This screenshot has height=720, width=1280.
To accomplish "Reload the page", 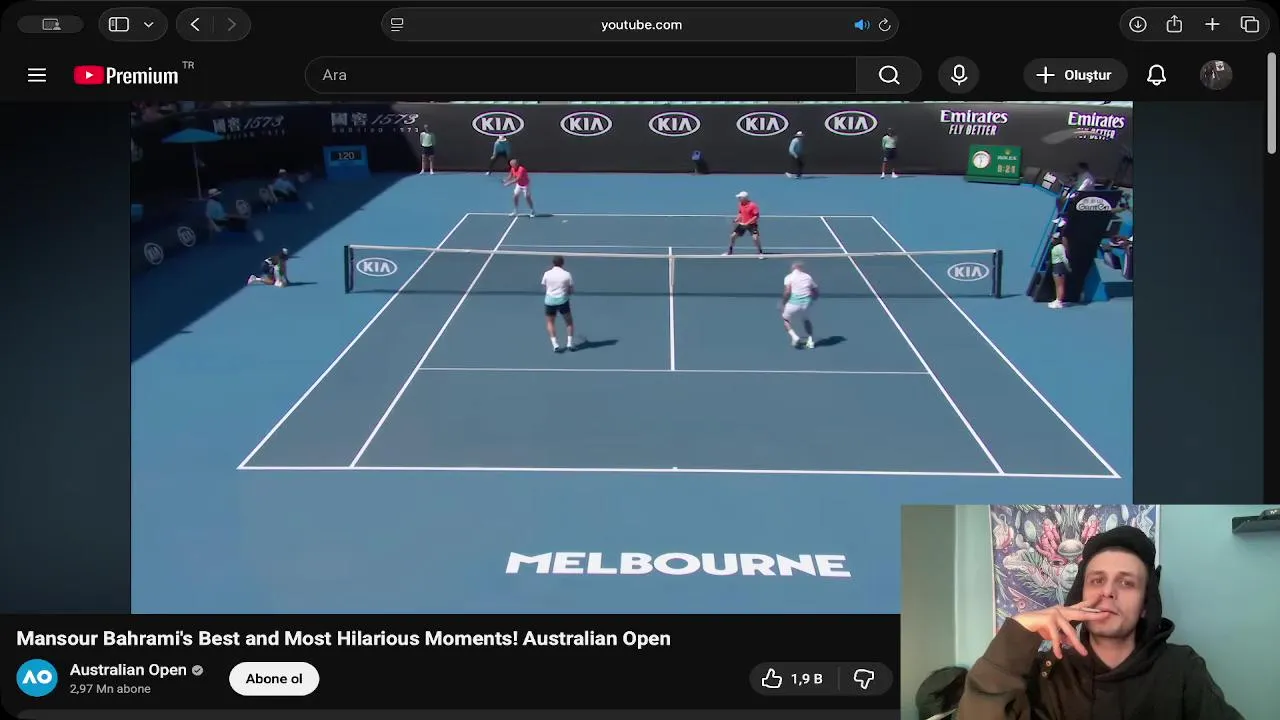I will tap(884, 24).
